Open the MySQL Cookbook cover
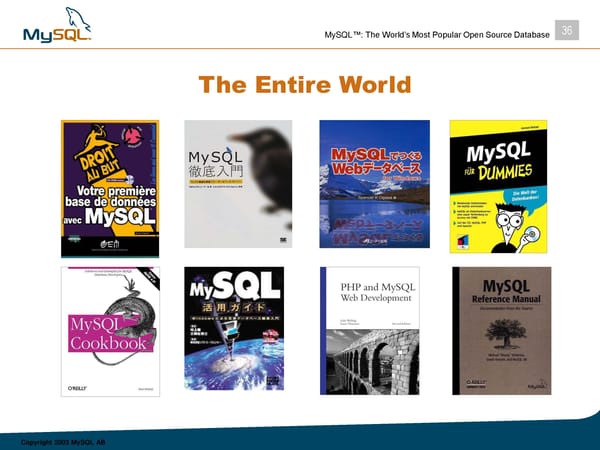Screen dimensions: 600x450 [110, 327]
